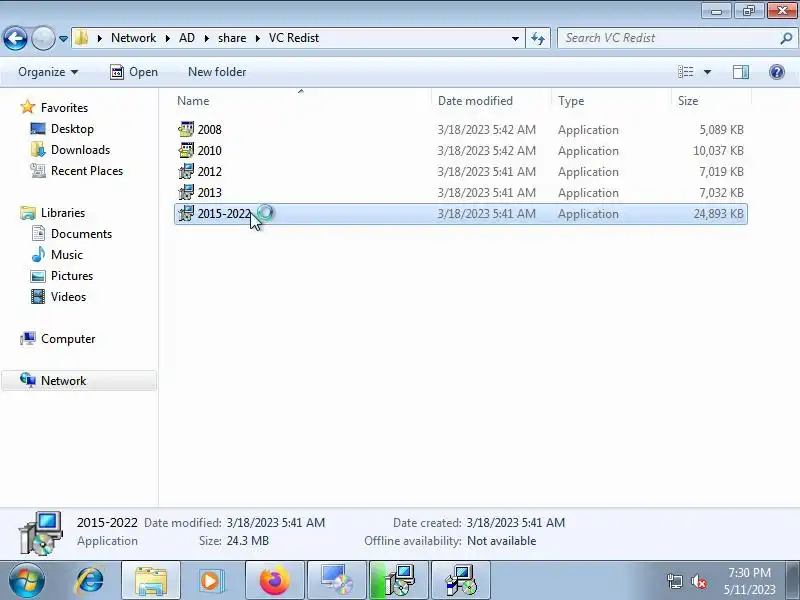Open Documents library in the navigation pane
This screenshot has height=600, width=800.
71,233
